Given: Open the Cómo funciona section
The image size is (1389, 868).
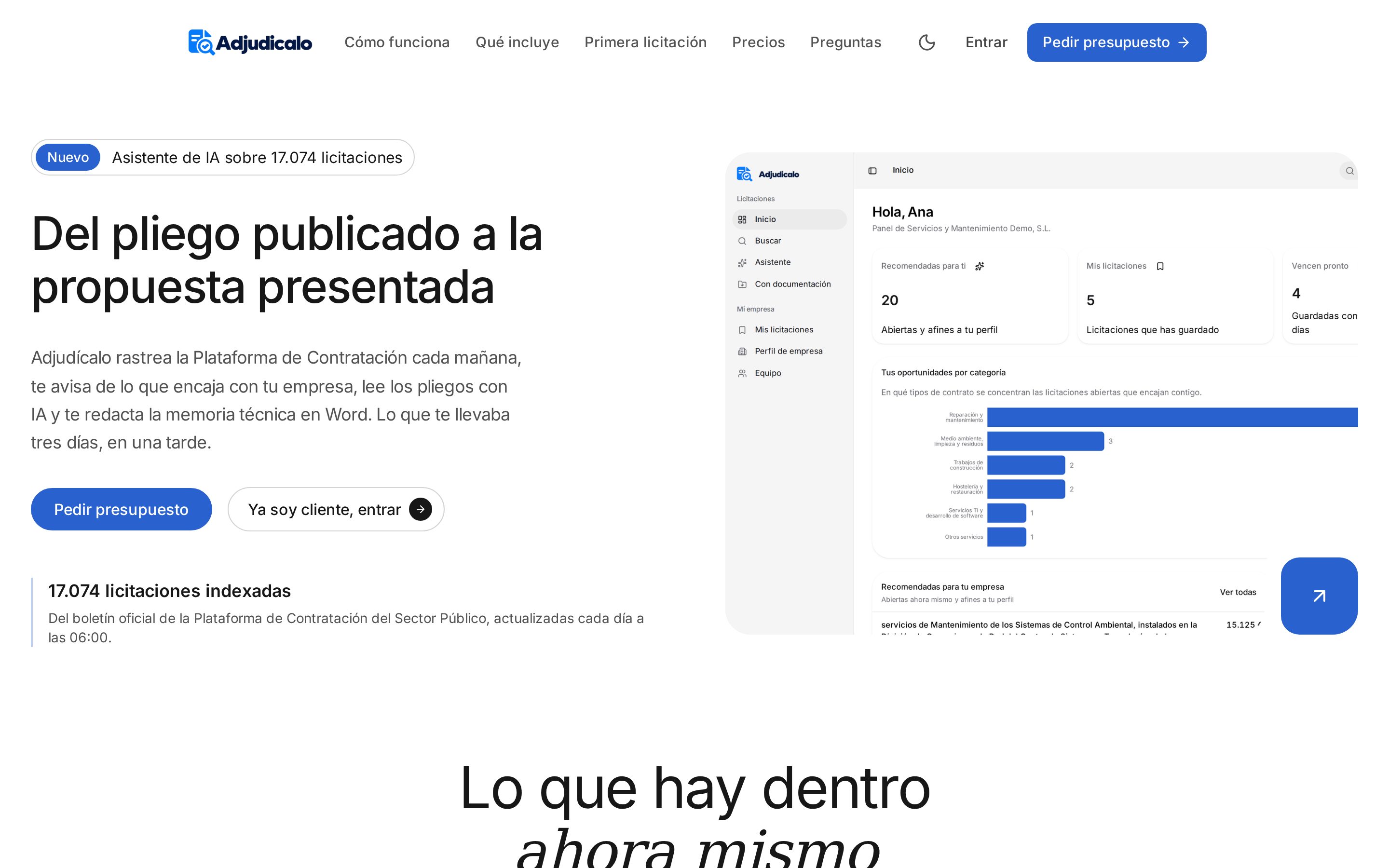Looking at the screenshot, I should pos(396,42).
